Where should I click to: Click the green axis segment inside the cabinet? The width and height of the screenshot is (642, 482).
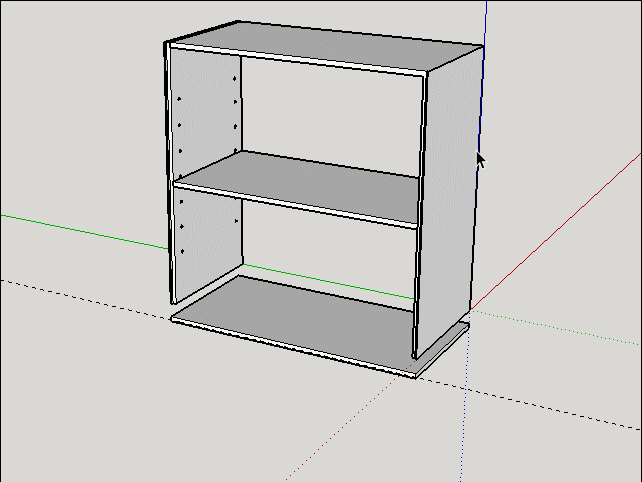coord(329,282)
